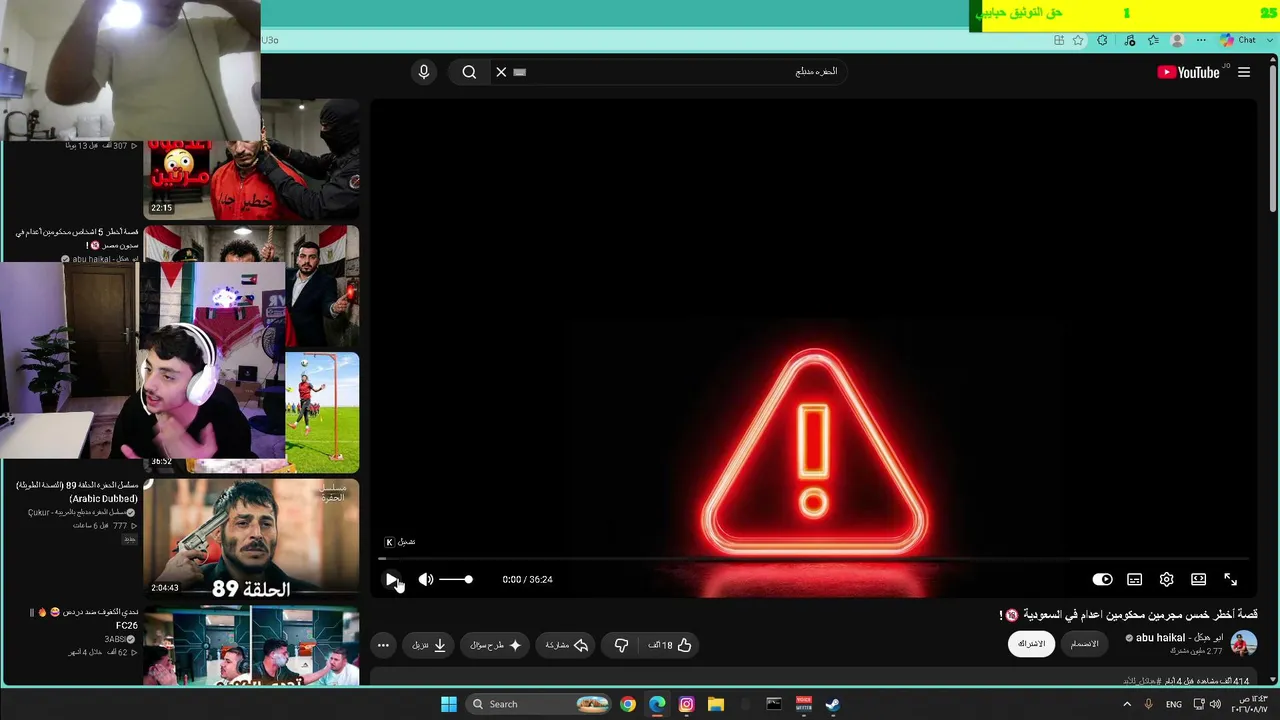Open Steam from taskbar
Screen dimensions: 1280x720
[x=832, y=704]
